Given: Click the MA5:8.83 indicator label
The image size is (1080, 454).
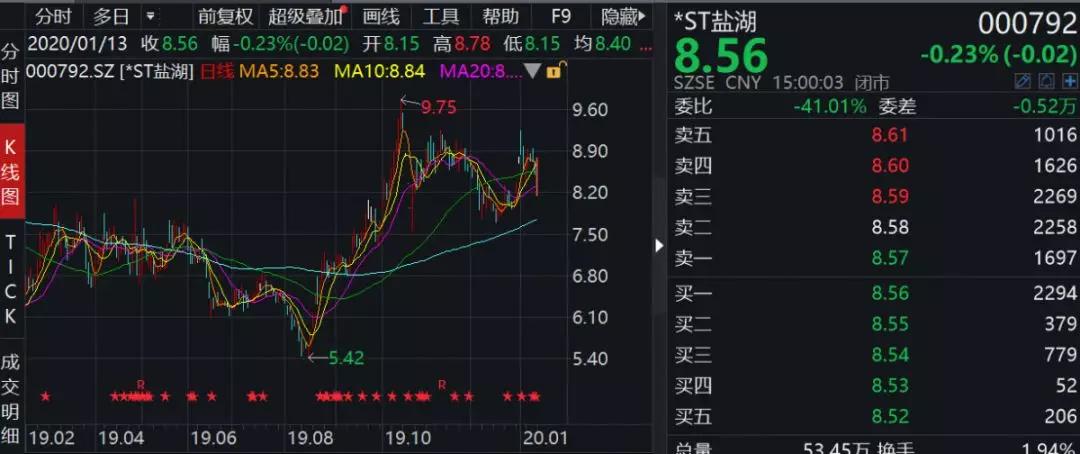Looking at the screenshot, I should pos(279,70).
